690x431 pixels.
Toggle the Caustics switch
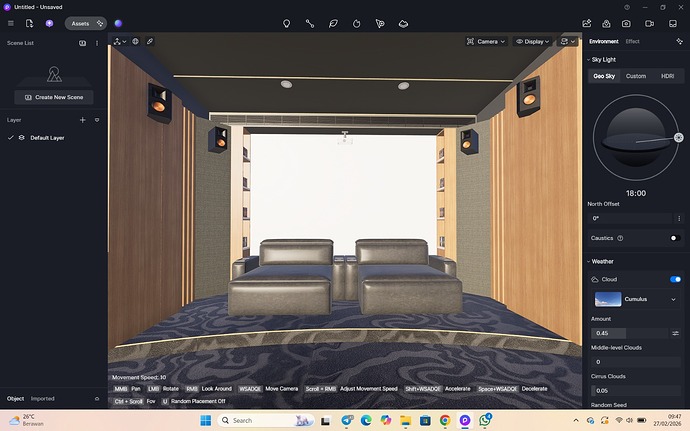[x=675, y=238]
